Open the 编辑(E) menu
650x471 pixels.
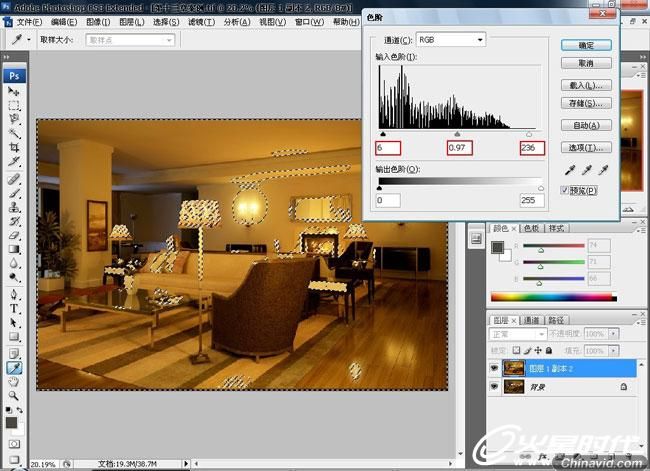click(64, 22)
